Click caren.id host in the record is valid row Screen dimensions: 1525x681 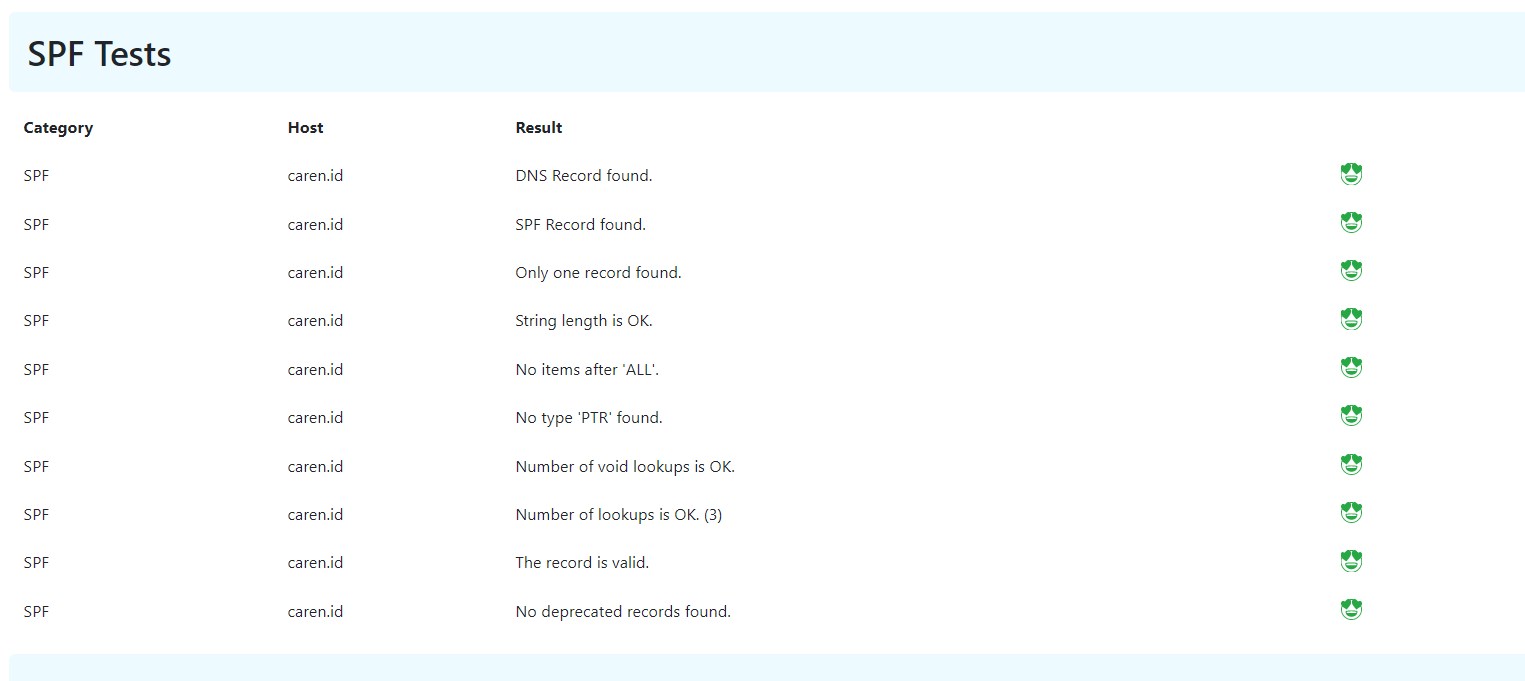coord(315,563)
